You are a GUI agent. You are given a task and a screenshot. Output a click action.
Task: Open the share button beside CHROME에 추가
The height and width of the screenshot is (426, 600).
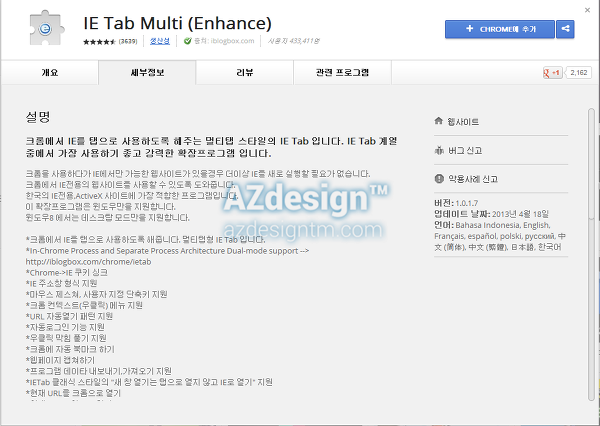coord(565,29)
